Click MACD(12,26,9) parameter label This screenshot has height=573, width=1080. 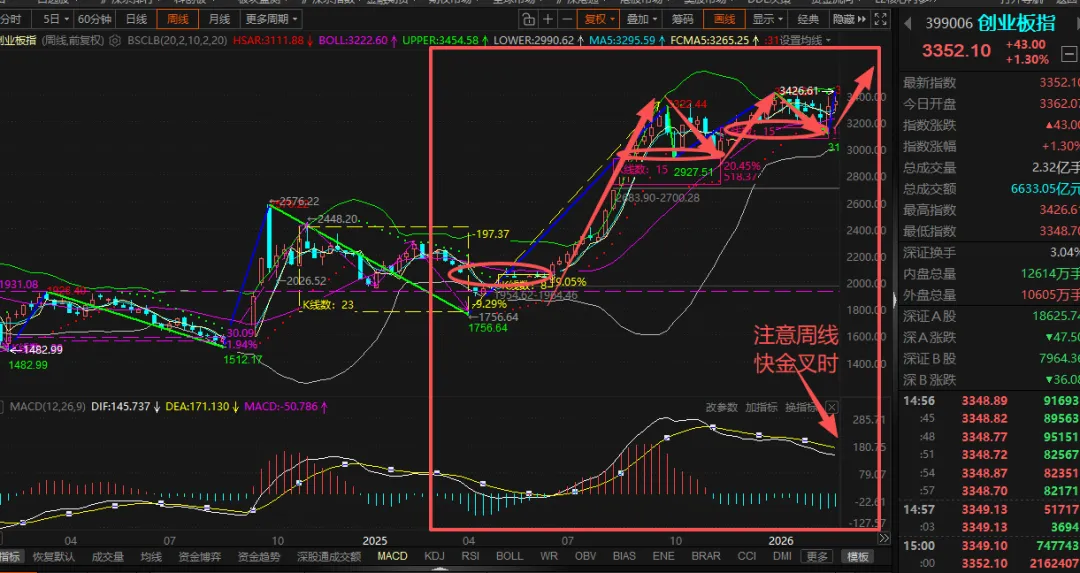pos(48,407)
